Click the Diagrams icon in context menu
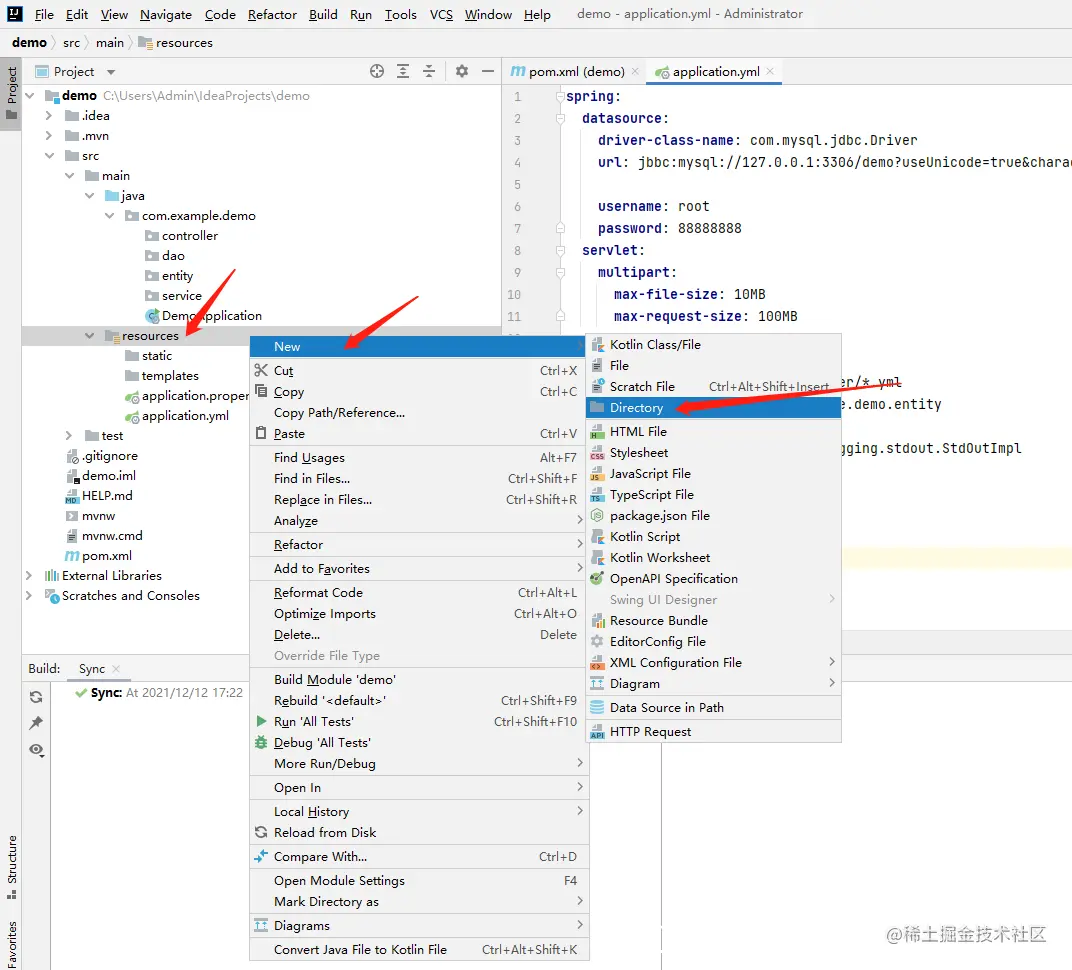The height and width of the screenshot is (970, 1072). [261, 925]
